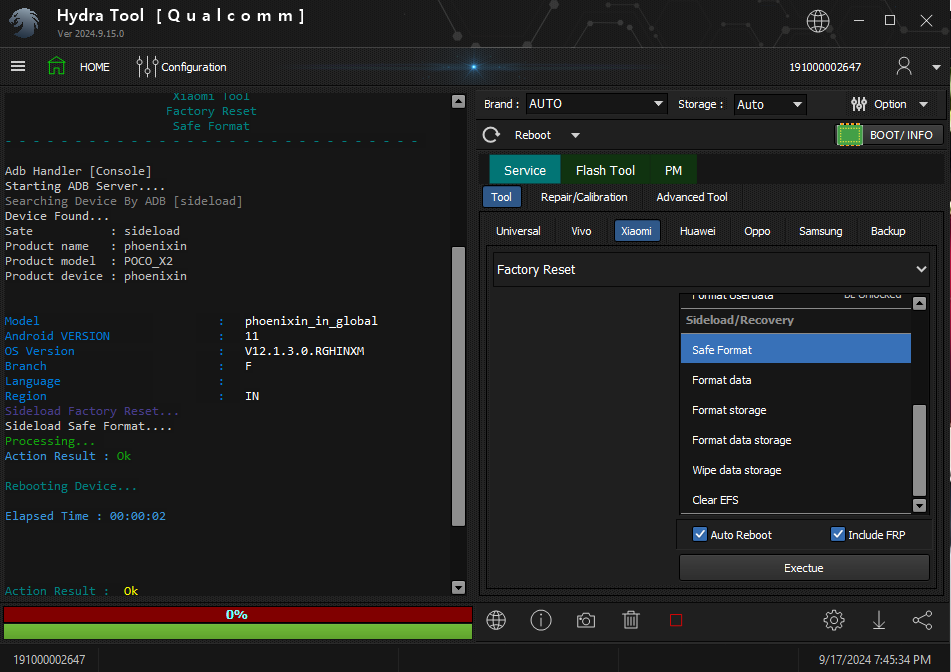
Task: Switch to the Flash Tool tab
Action: point(605,170)
